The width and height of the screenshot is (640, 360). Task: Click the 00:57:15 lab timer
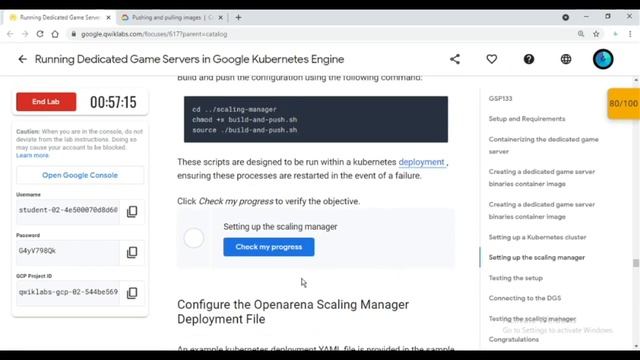[113, 102]
